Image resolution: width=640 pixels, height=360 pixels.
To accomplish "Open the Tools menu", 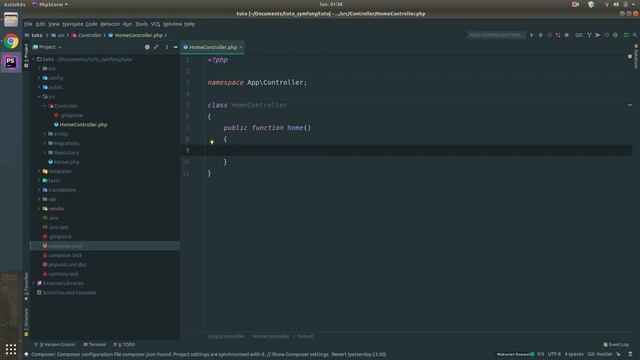I will (x=141, y=24).
